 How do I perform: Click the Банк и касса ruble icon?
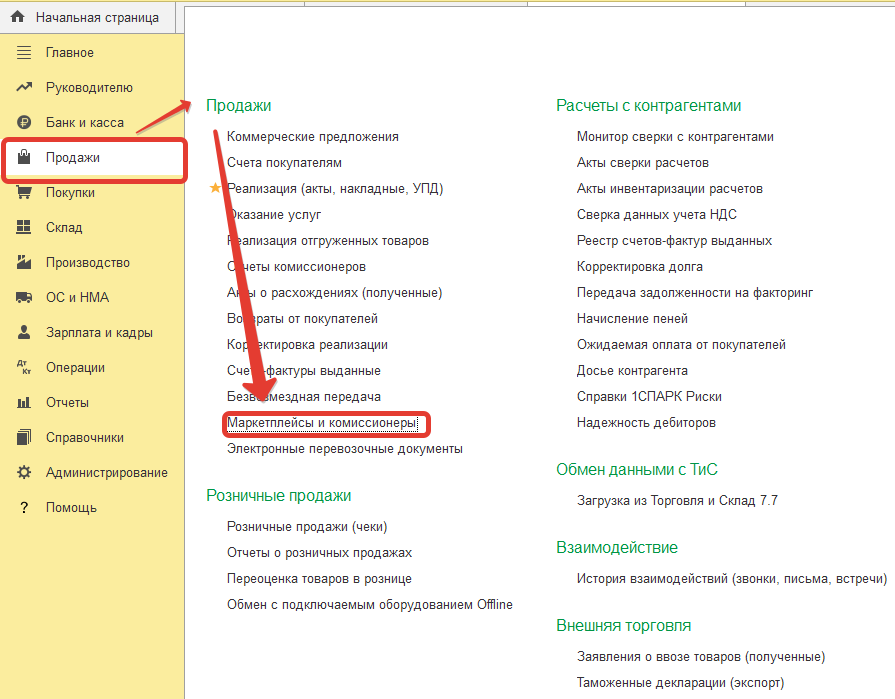[x=24, y=123]
